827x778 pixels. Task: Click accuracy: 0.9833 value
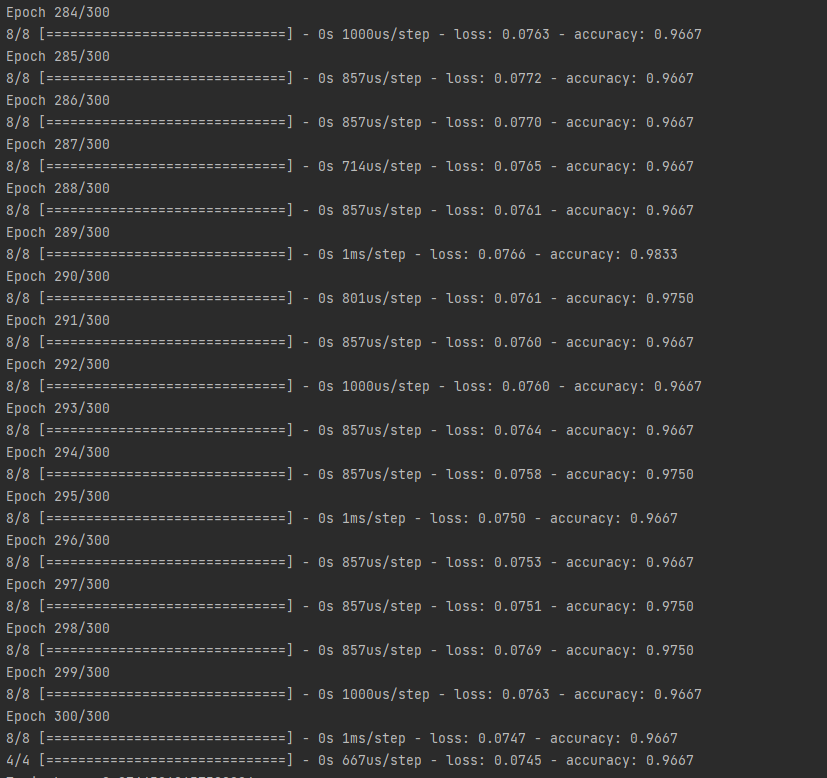click(x=614, y=255)
